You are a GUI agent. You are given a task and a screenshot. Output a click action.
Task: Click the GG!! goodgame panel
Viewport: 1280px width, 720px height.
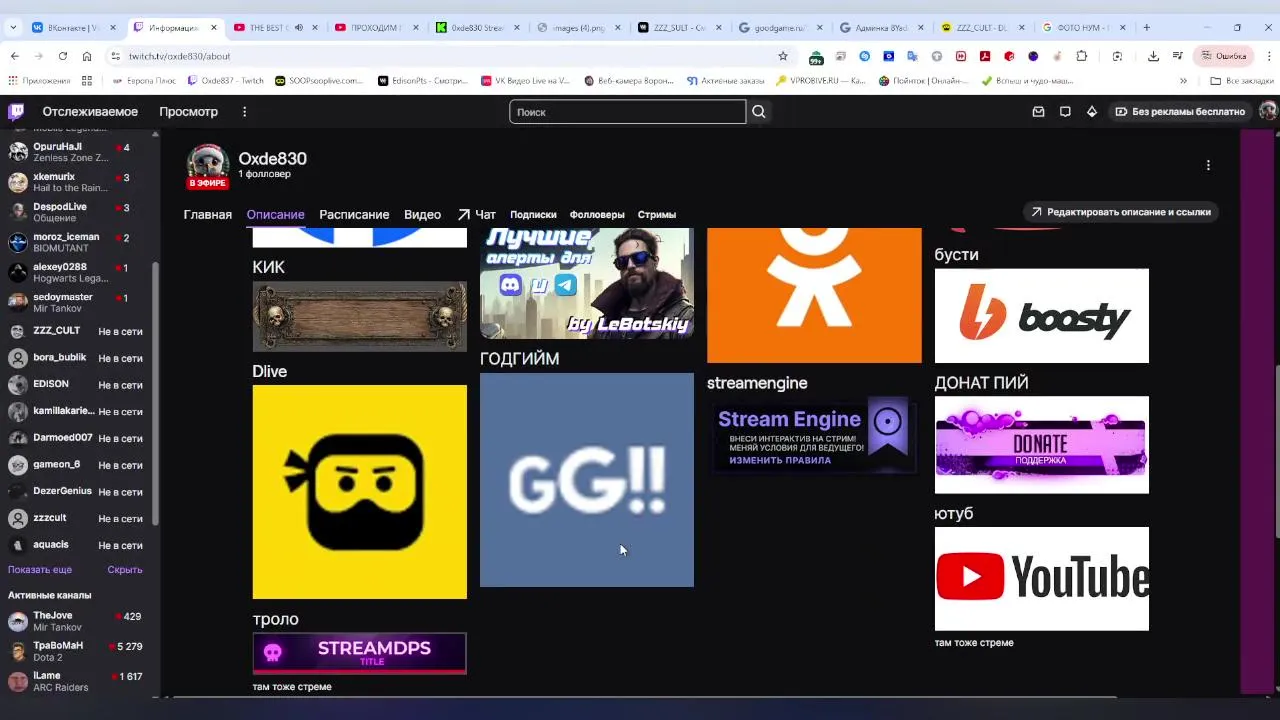[x=586, y=480]
